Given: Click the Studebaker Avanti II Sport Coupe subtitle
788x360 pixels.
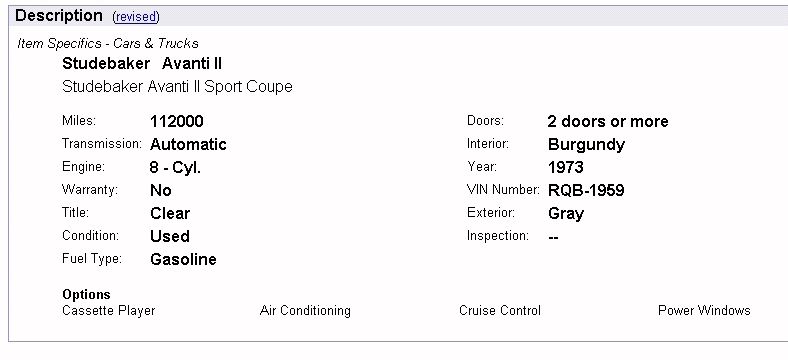Looking at the screenshot, I should pos(177,86).
